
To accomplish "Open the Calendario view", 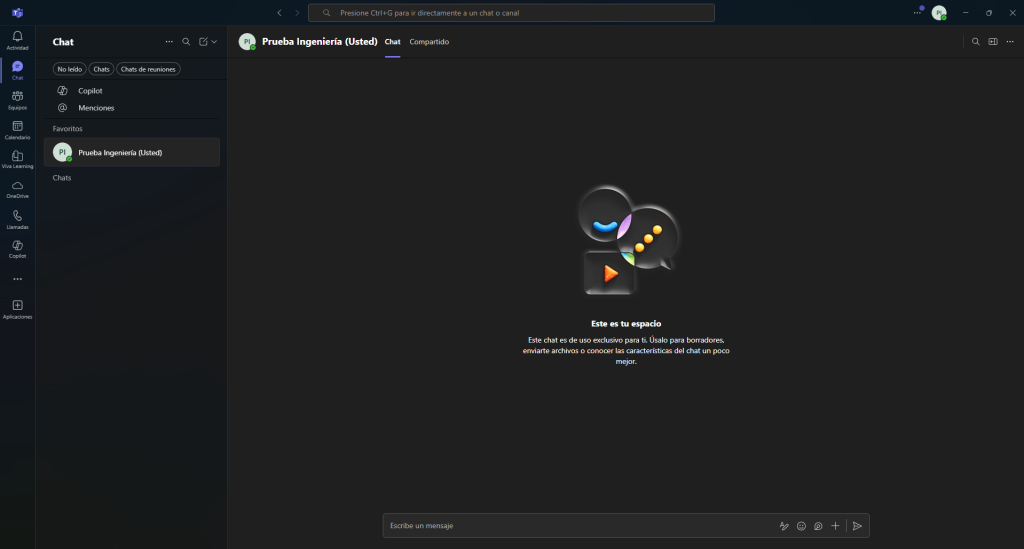I will tap(17, 127).
